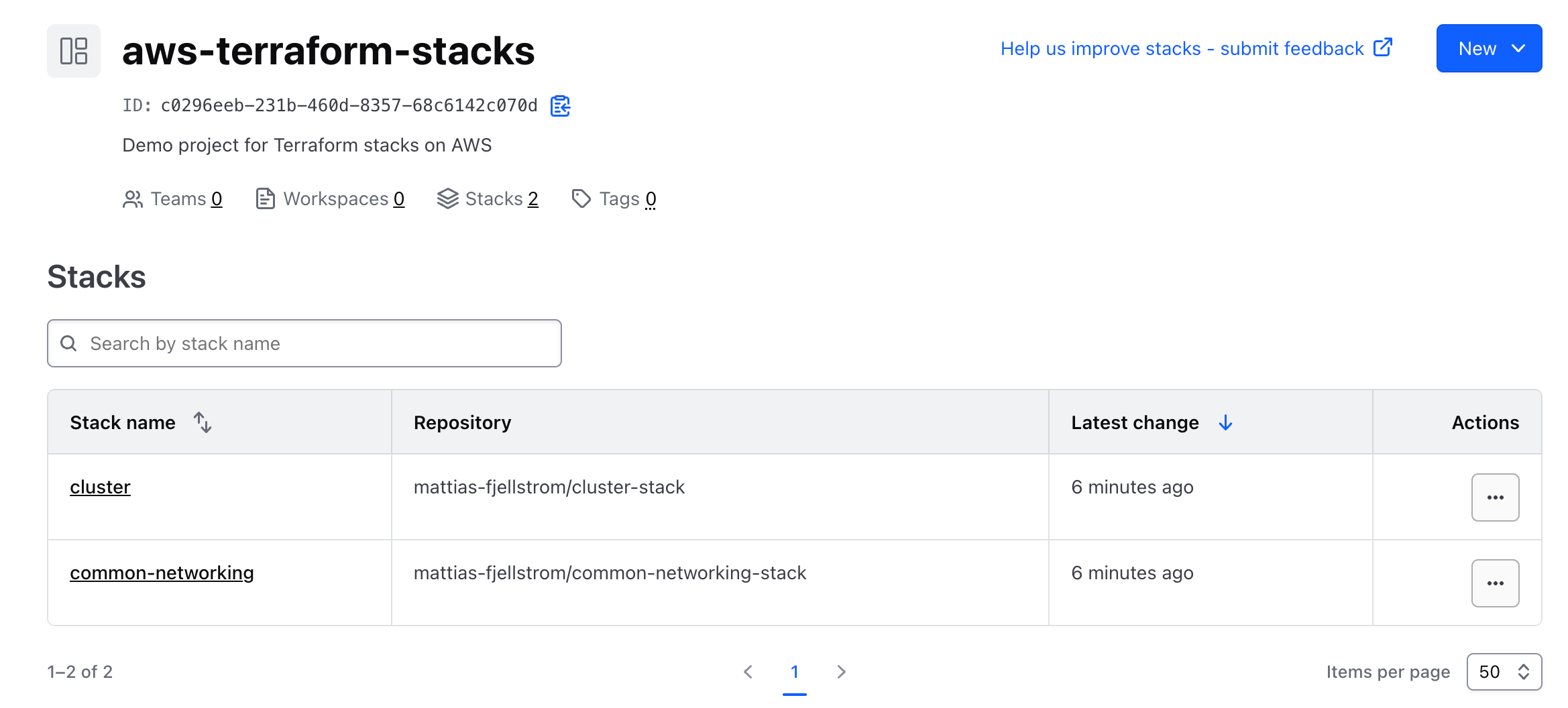
Task: Open the actions menu for the cluster stack
Action: click(x=1496, y=497)
